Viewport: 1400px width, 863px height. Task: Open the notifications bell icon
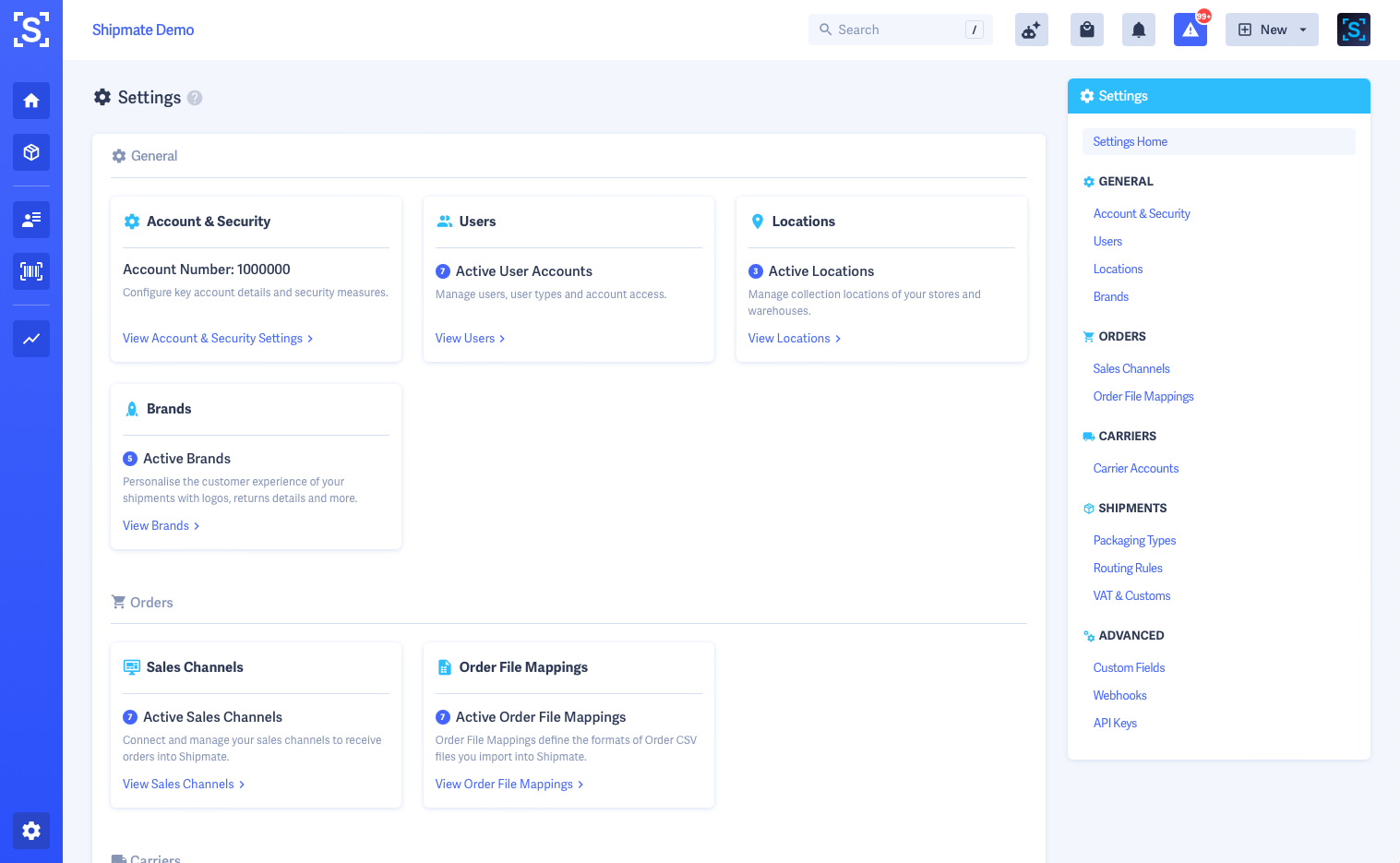(1139, 30)
